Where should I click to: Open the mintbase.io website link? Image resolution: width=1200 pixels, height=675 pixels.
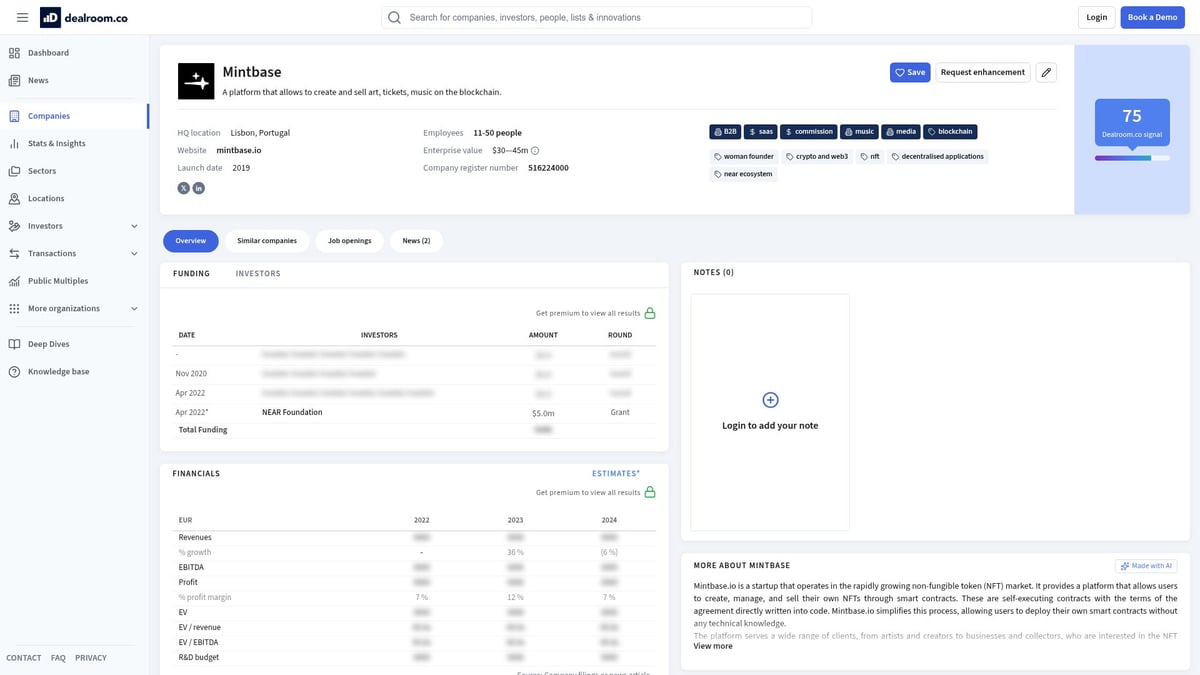[x=239, y=150]
